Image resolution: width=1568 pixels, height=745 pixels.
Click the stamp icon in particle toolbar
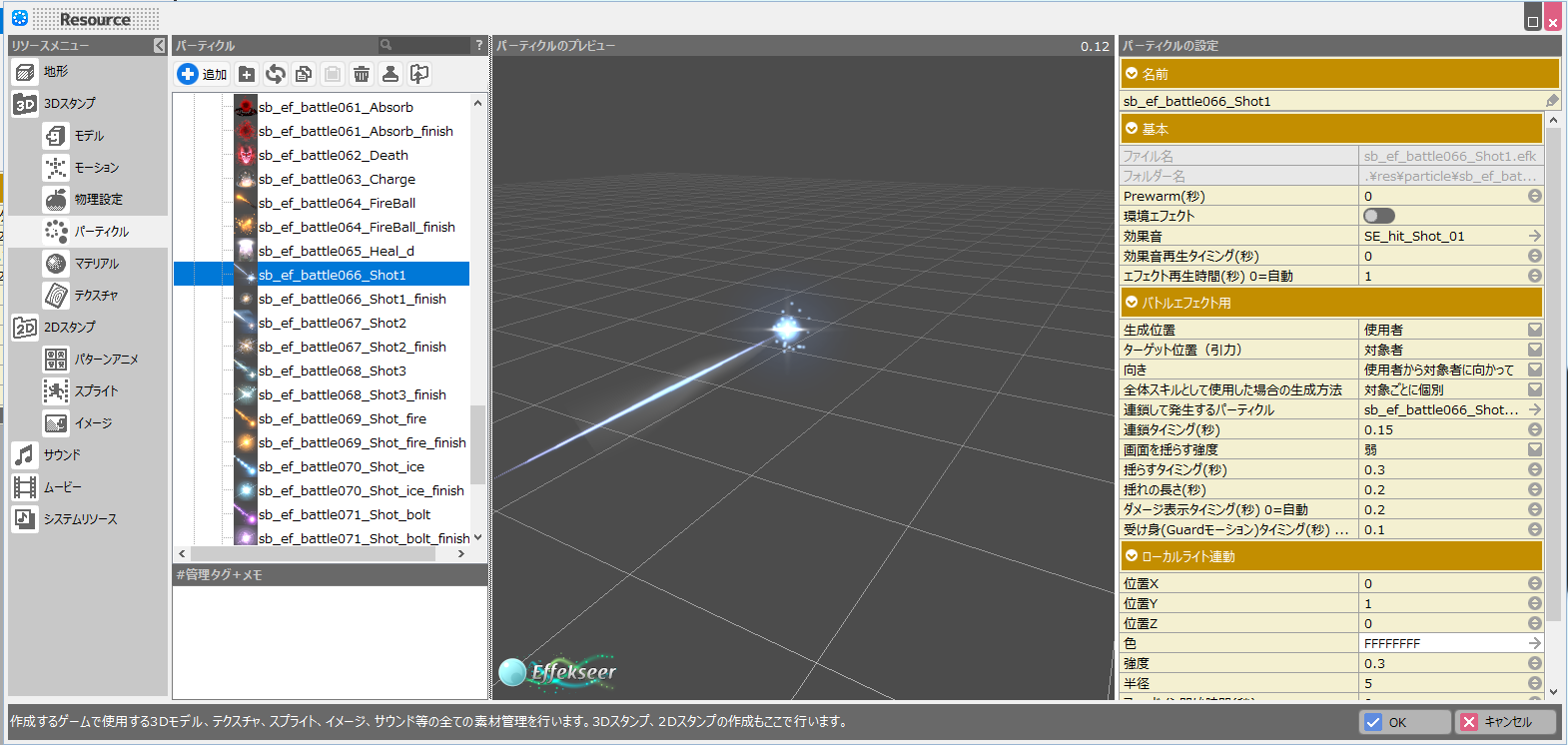(x=391, y=74)
